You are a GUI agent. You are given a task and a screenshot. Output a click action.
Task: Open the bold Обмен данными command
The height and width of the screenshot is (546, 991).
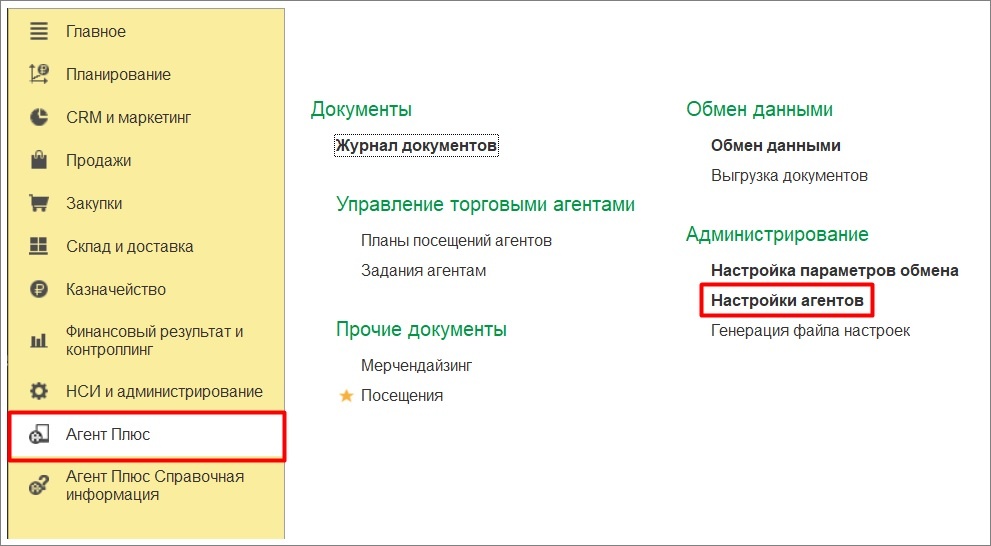pyautogui.click(x=775, y=145)
